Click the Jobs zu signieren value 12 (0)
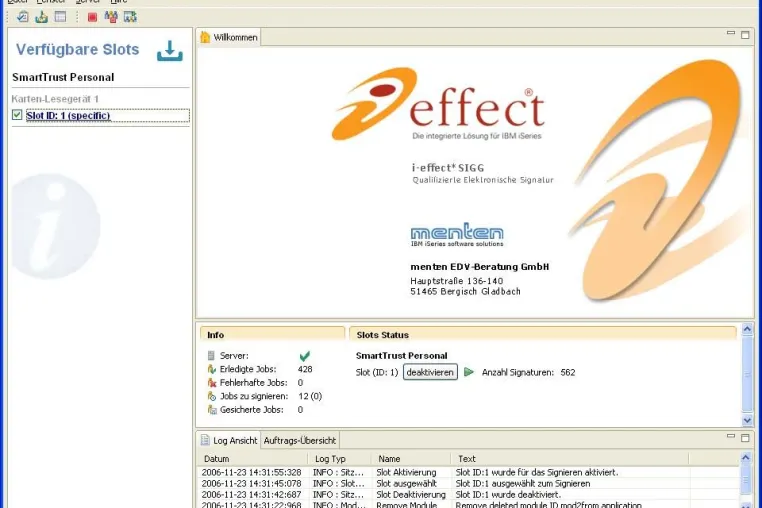This screenshot has height=508, width=762. click(x=310, y=396)
